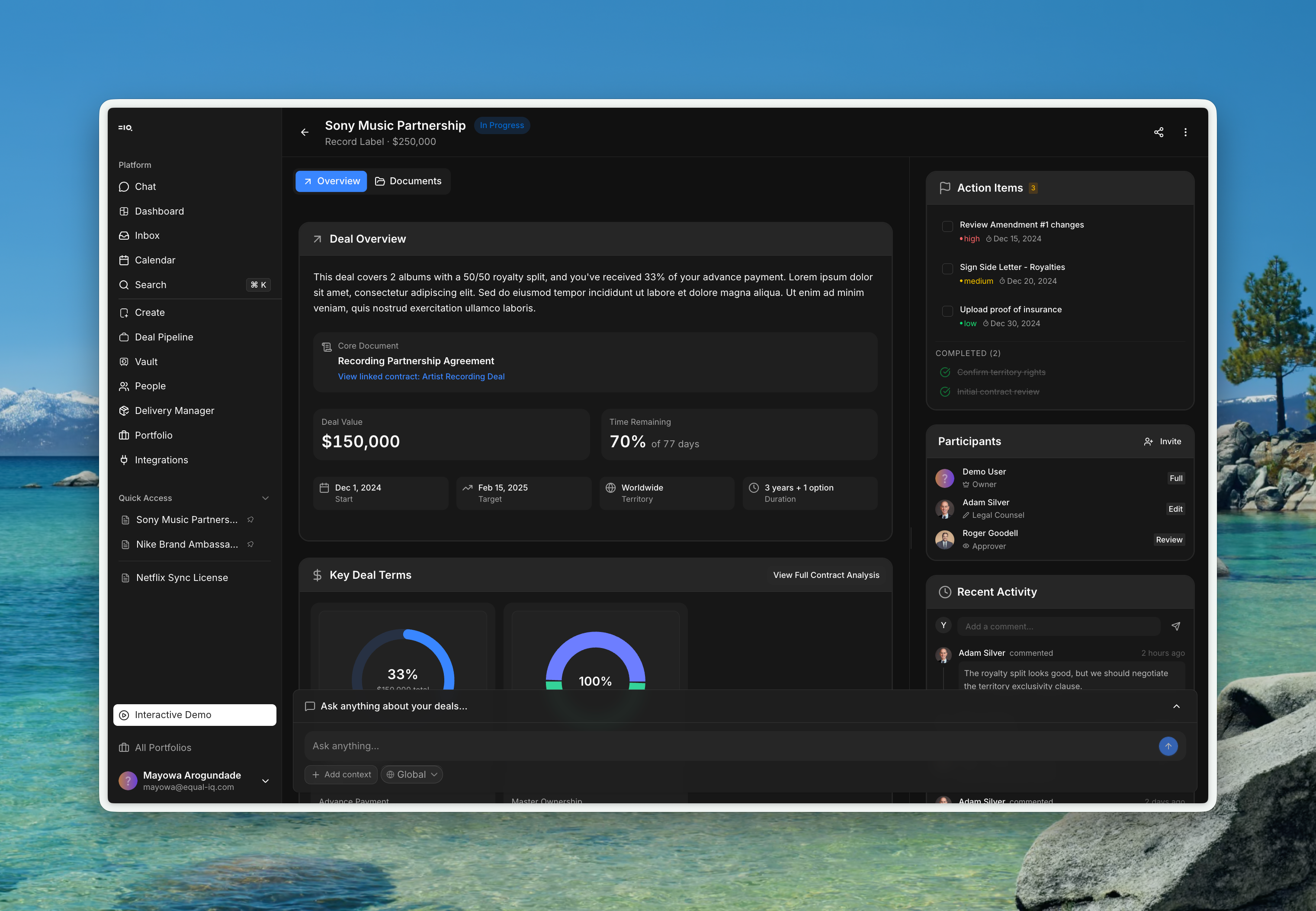Viewport: 1316px width, 911px height.
Task: Click the back arrow beside Sony Music Partnership
Action: pyautogui.click(x=305, y=132)
